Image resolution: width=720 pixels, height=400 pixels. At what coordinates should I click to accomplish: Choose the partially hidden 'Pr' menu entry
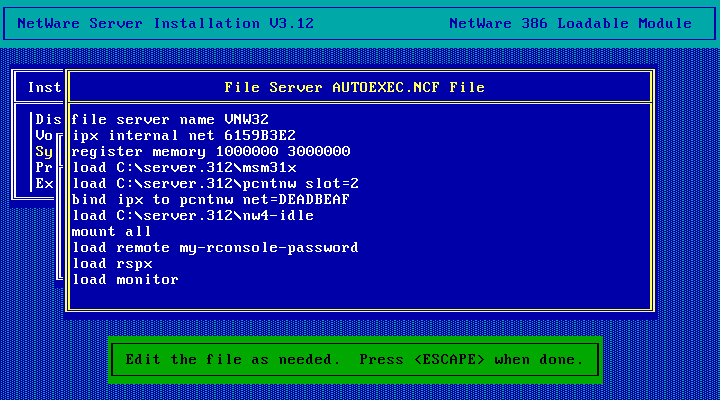pyautogui.click(x=44, y=168)
